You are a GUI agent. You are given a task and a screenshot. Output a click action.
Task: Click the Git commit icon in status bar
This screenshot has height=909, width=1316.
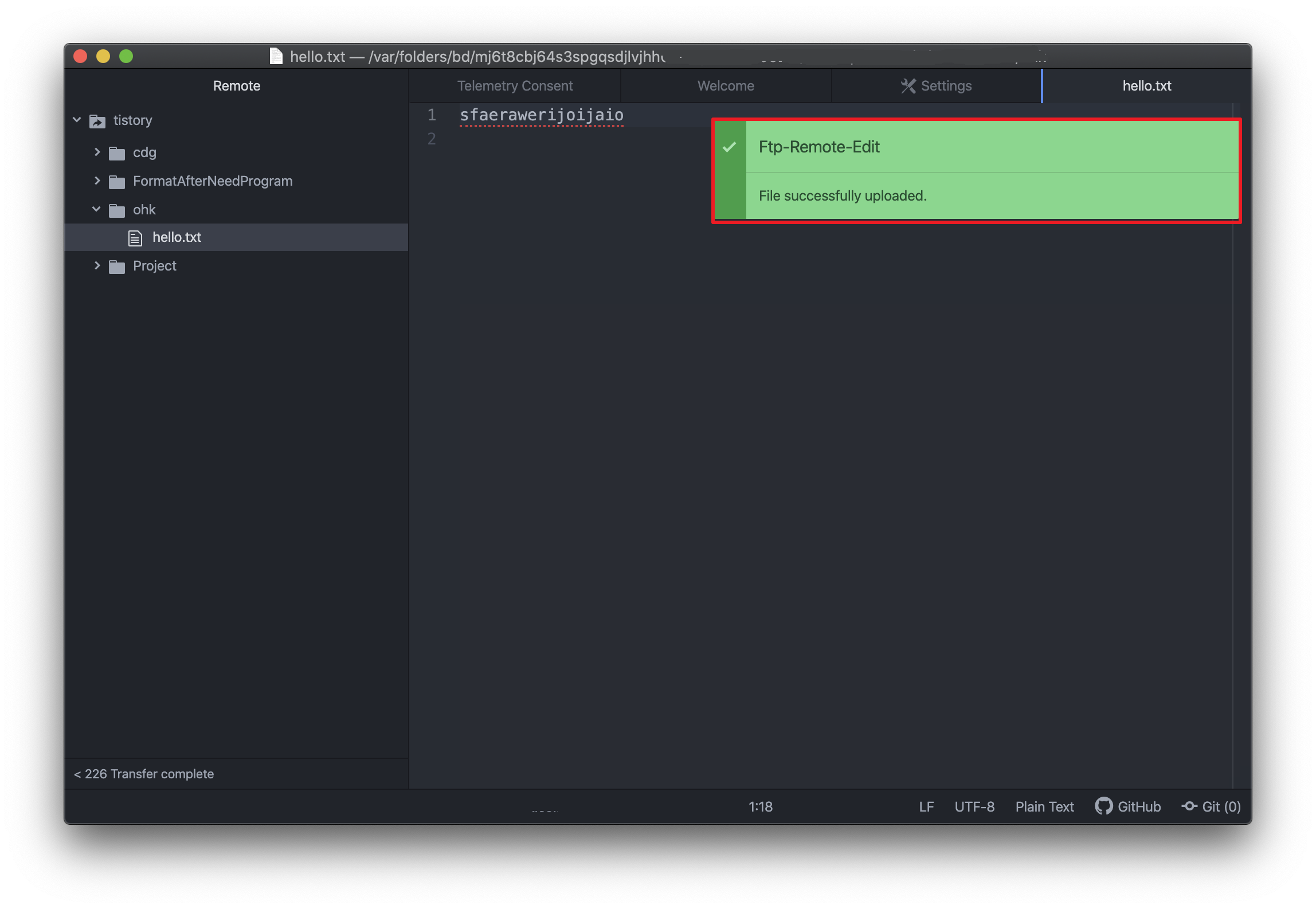point(1189,806)
